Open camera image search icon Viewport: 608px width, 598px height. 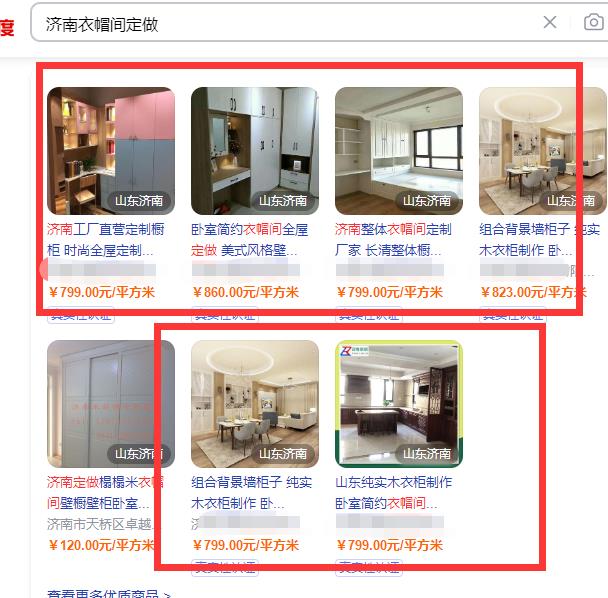pyautogui.click(x=594, y=22)
